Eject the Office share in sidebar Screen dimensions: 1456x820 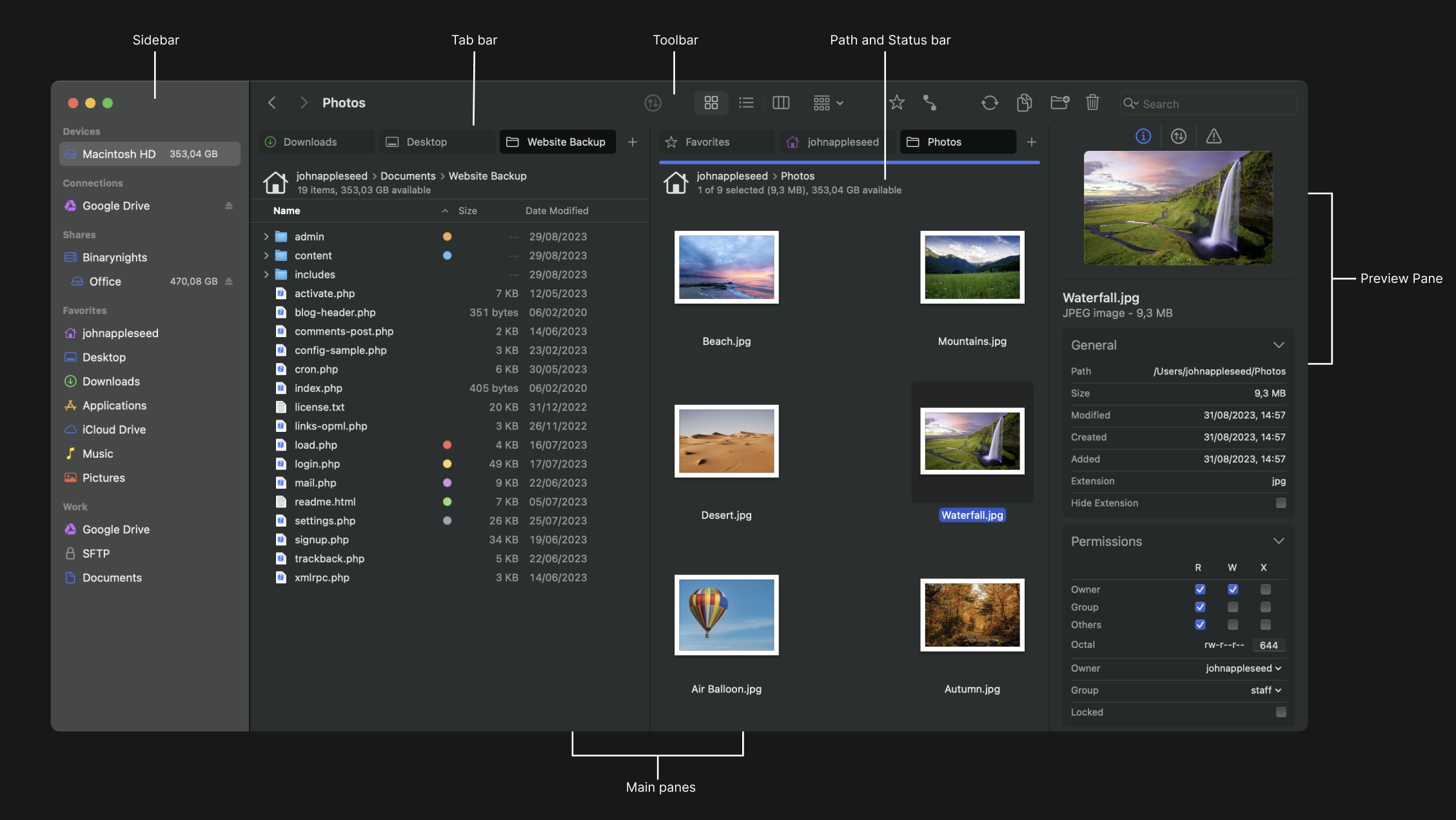[x=230, y=281]
